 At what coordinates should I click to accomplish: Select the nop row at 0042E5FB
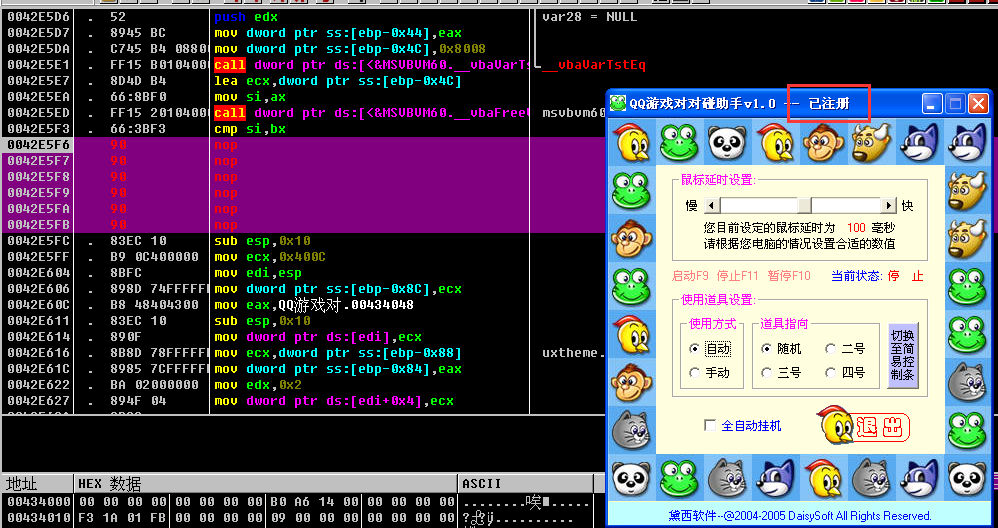click(x=266, y=225)
